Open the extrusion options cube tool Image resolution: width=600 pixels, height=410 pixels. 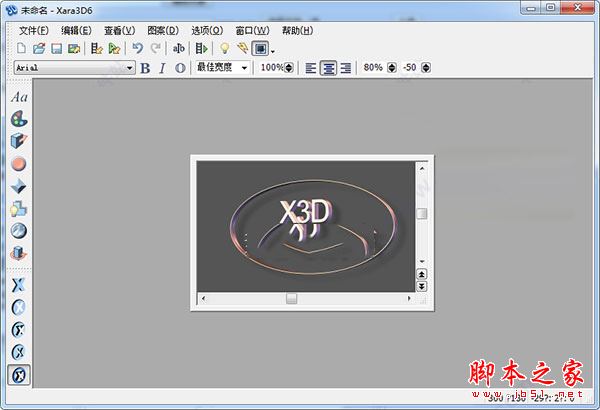[19, 141]
